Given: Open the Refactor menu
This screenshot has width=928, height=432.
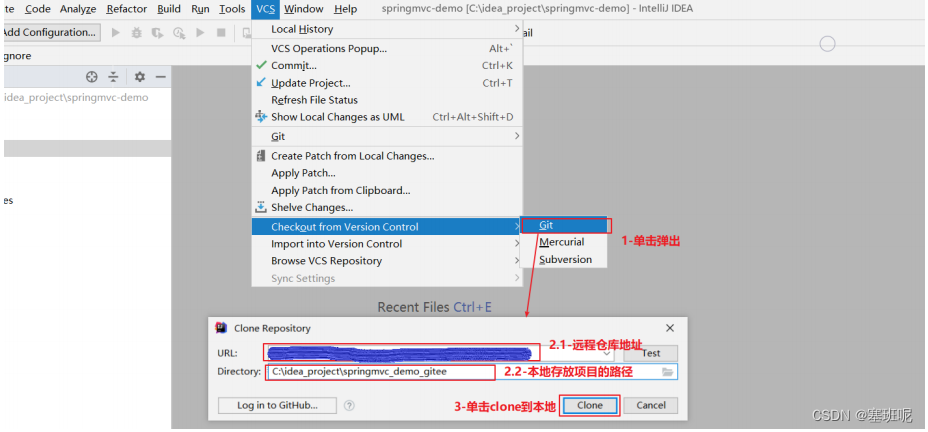Looking at the screenshot, I should tap(126, 9).
